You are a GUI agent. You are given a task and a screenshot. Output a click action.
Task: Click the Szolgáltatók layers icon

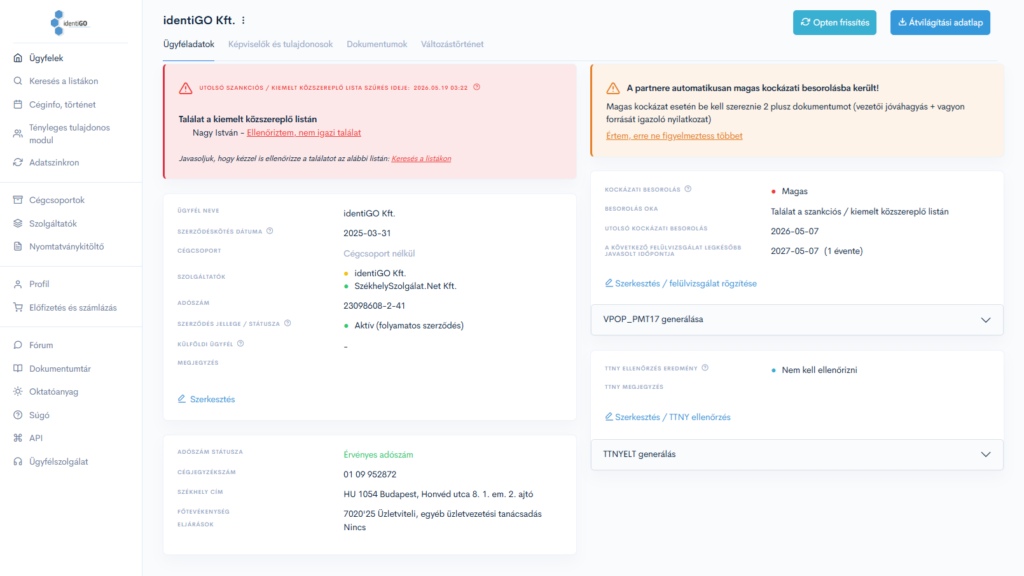[18, 223]
